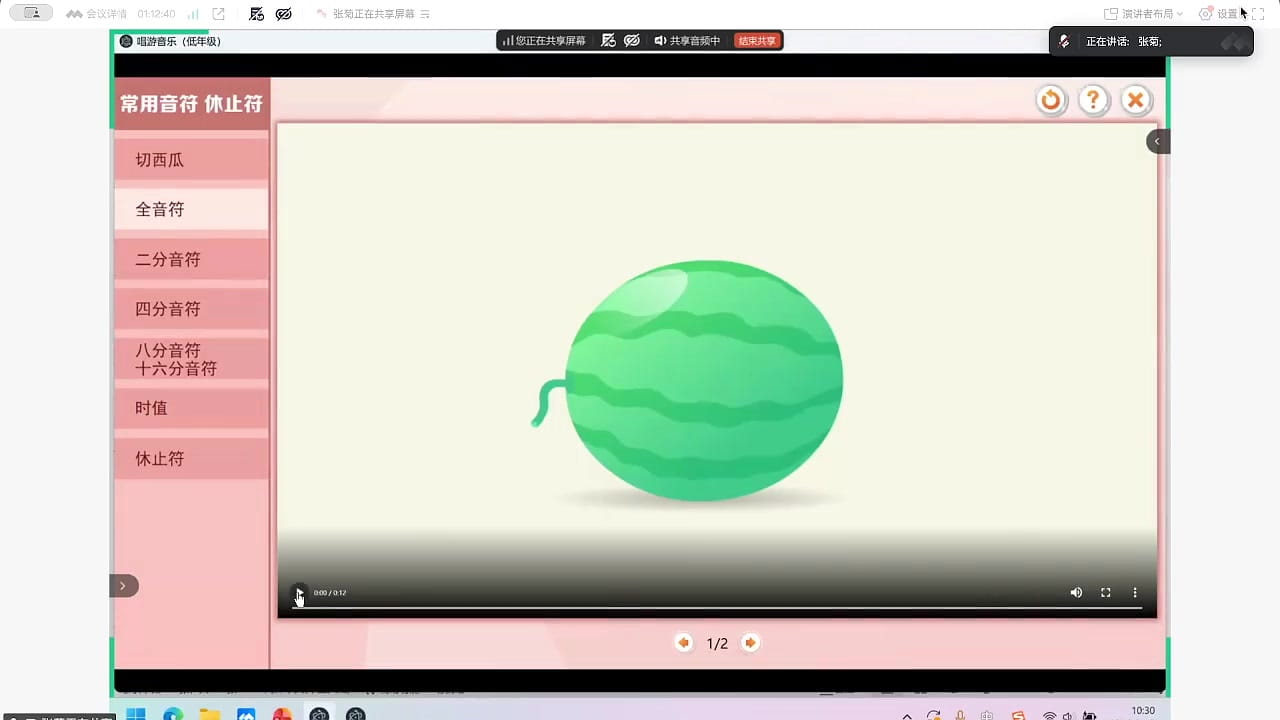Click 结束共享 to stop sharing
The height and width of the screenshot is (720, 1280).
click(x=757, y=41)
